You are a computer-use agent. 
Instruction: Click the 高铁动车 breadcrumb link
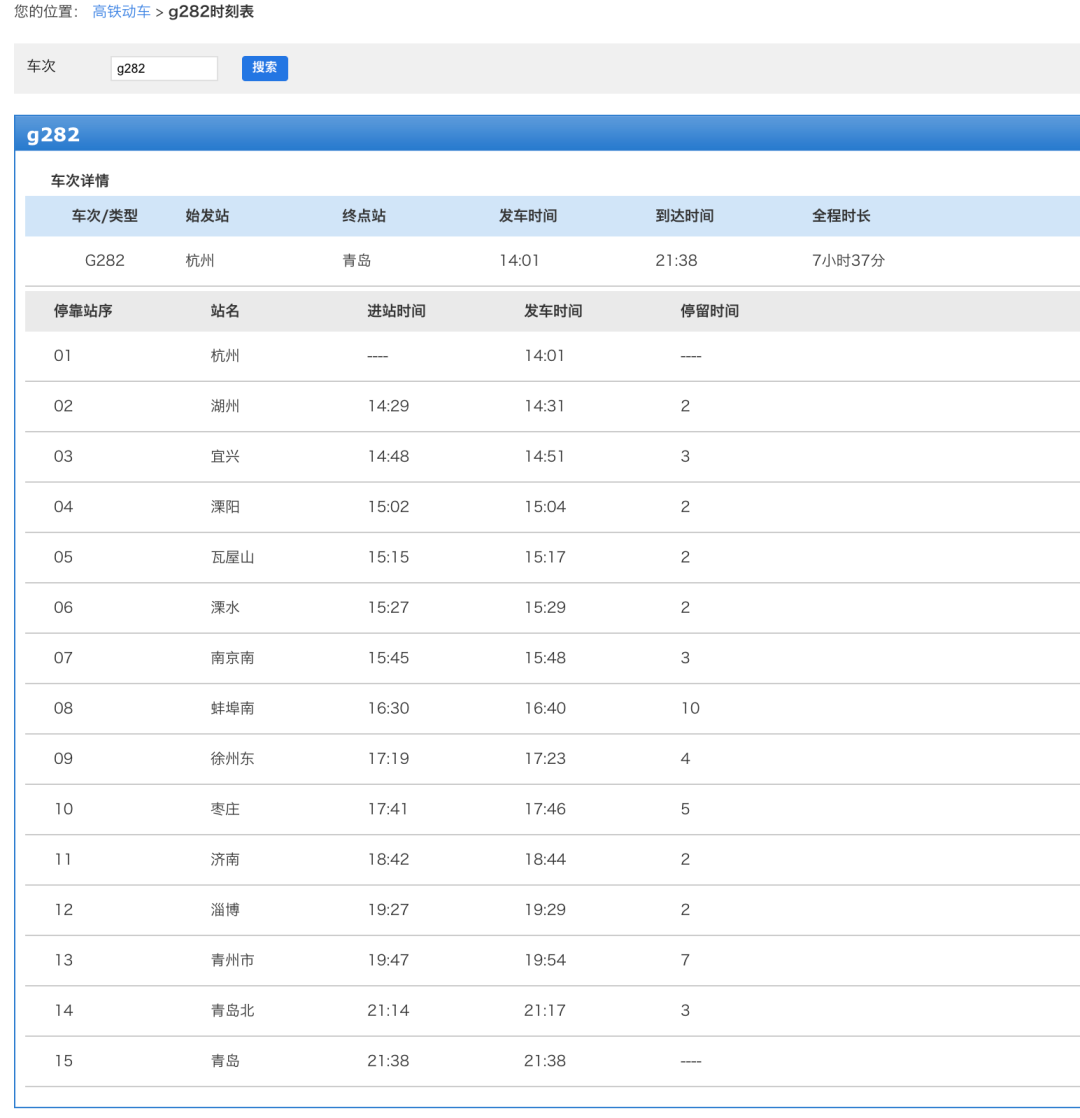point(121,12)
